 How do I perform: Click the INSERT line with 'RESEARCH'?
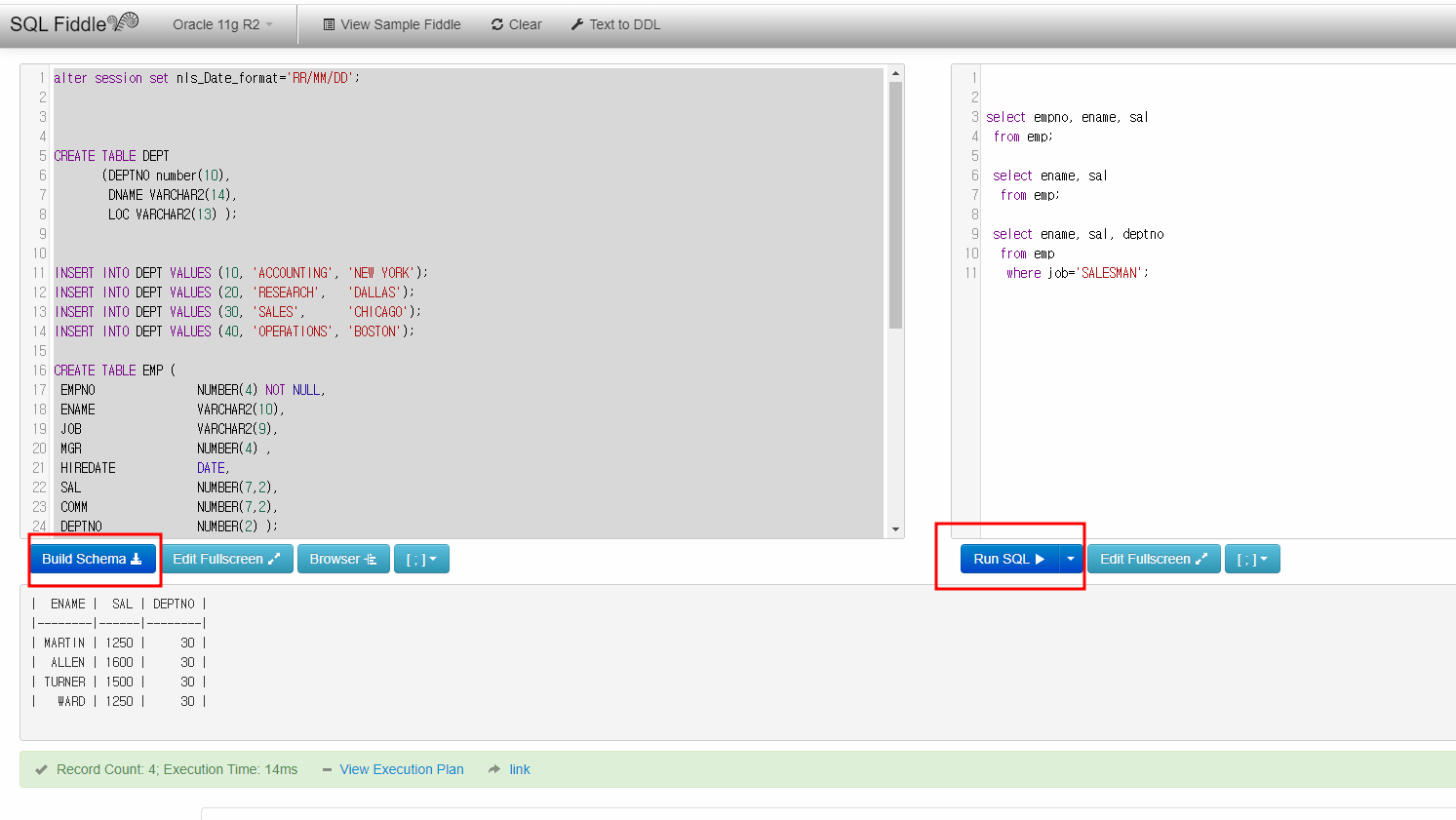234,293
